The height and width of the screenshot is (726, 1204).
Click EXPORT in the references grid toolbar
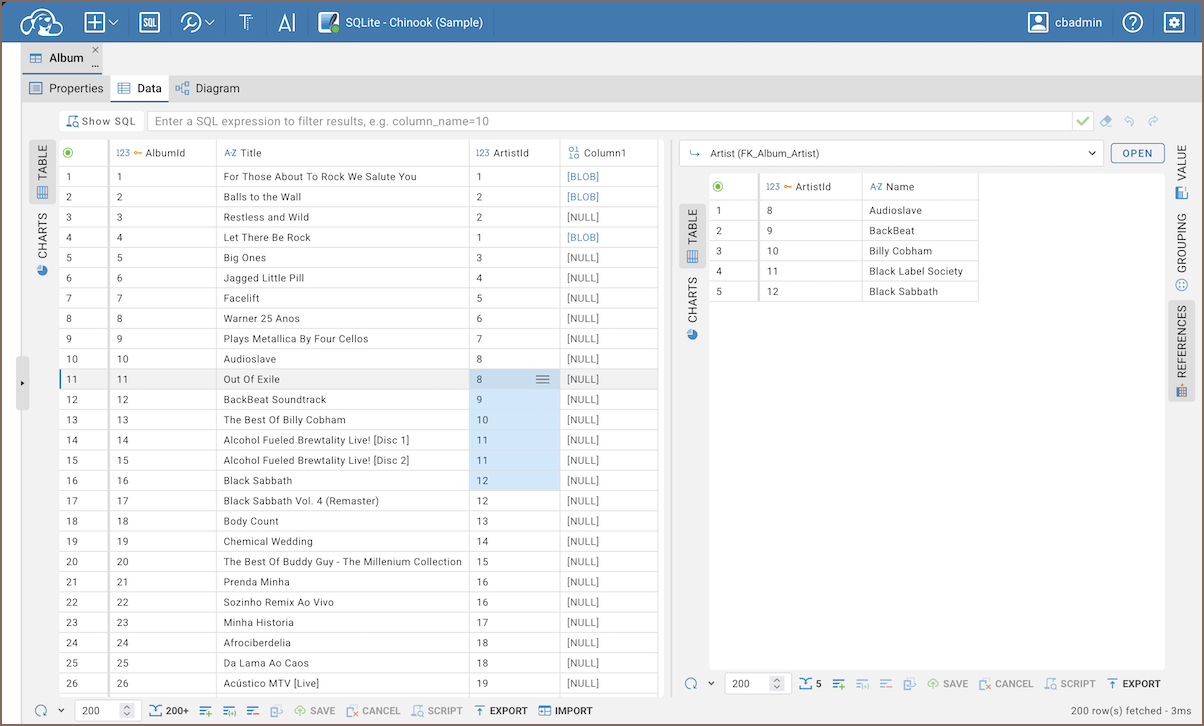click(1134, 684)
